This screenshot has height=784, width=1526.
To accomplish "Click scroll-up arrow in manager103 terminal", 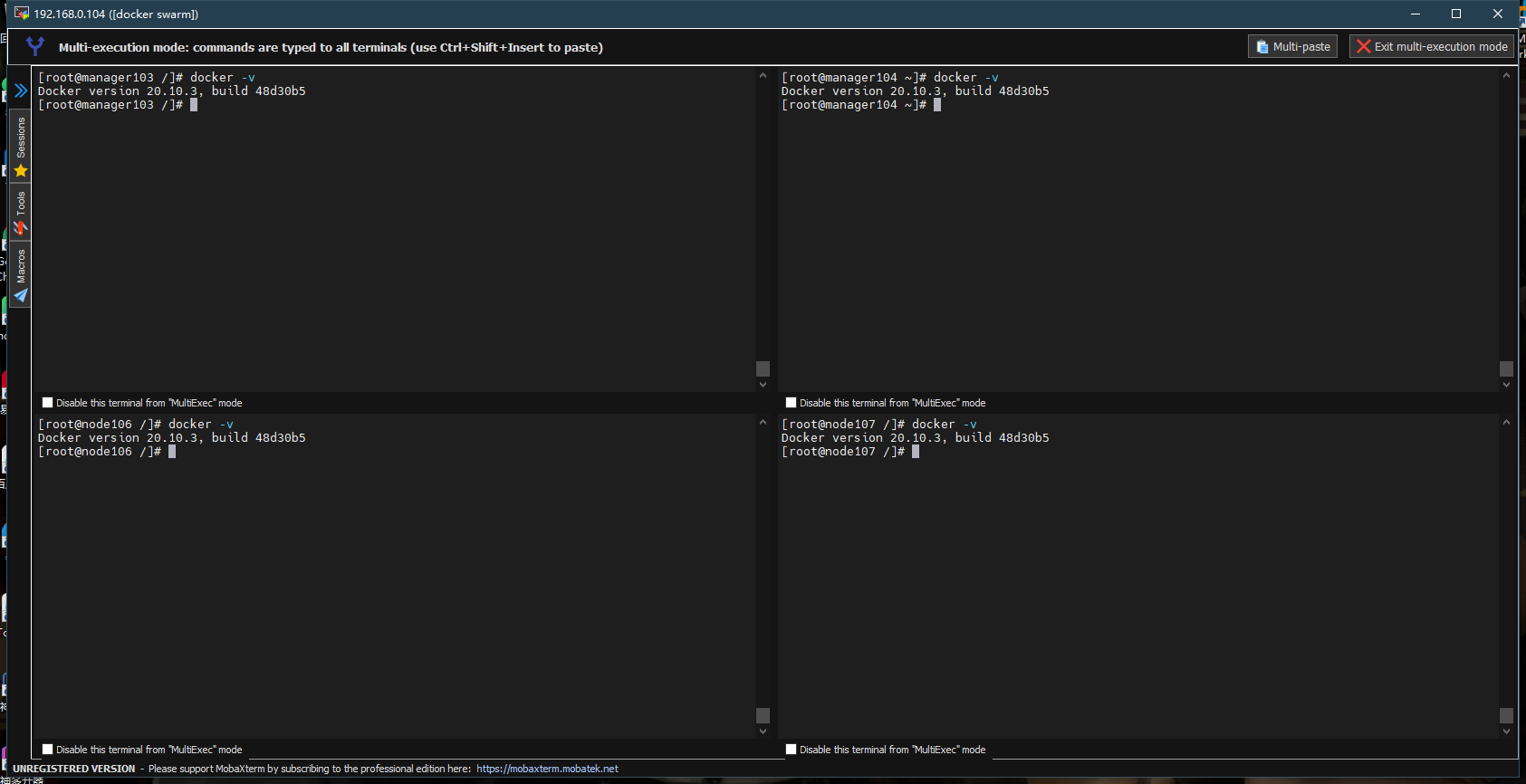I will [x=763, y=76].
